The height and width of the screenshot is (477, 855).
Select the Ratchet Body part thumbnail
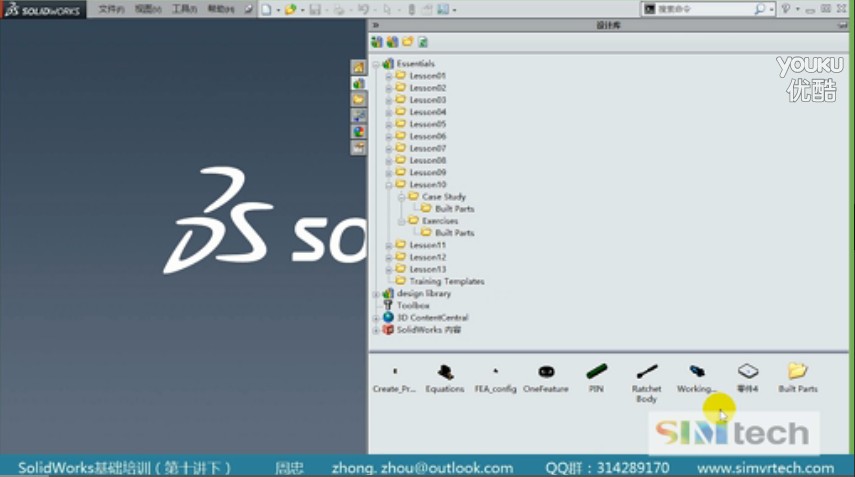coord(647,383)
